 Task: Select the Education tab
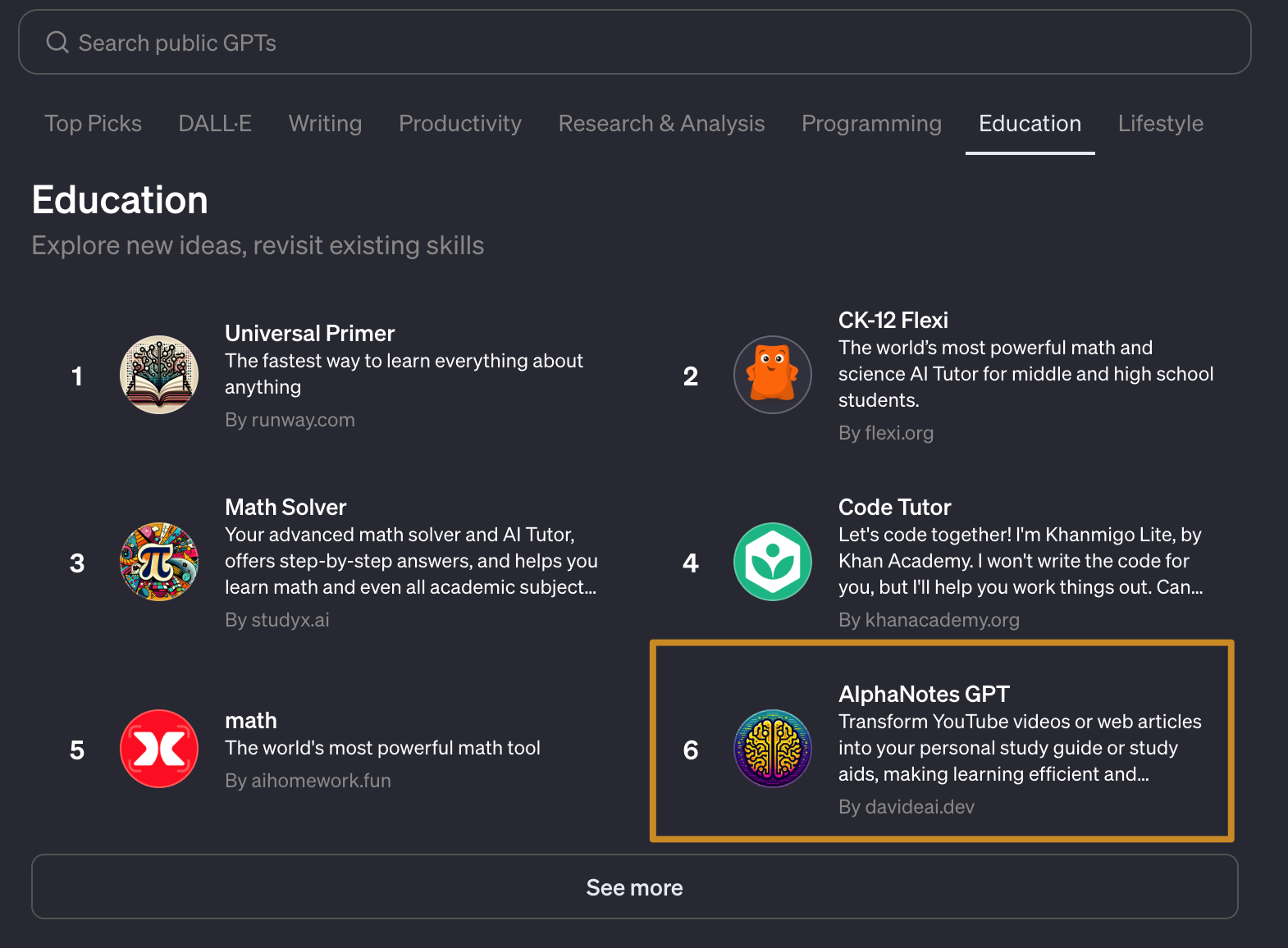pos(1030,123)
